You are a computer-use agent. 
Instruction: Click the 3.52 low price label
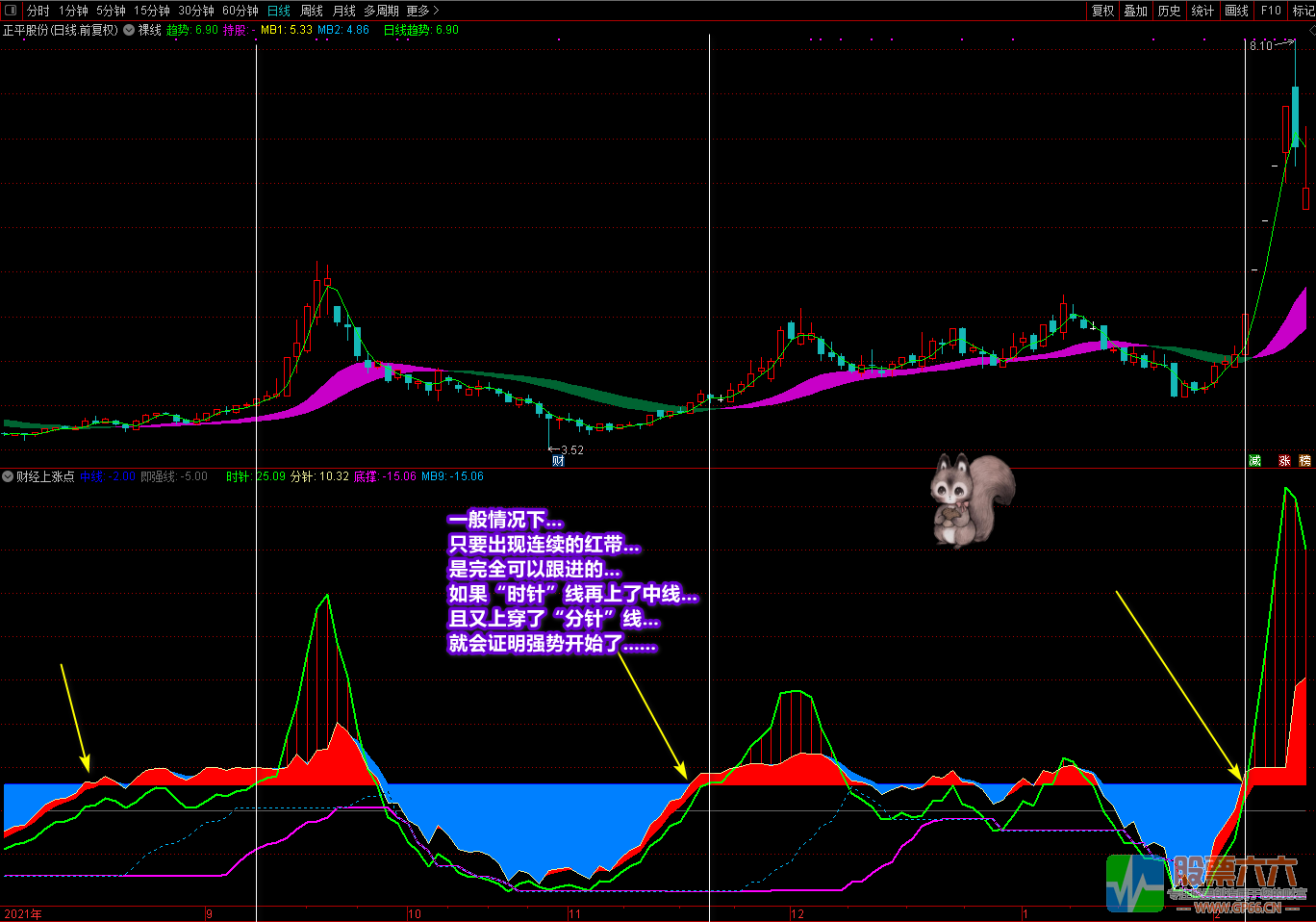pos(572,449)
